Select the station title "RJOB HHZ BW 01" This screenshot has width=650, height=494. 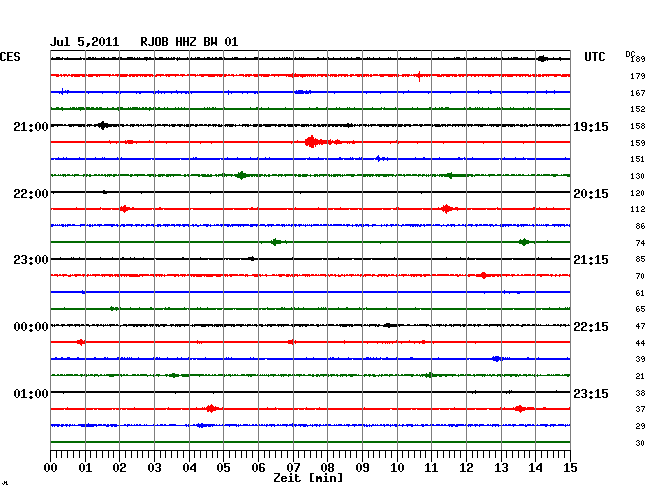[x=189, y=42]
